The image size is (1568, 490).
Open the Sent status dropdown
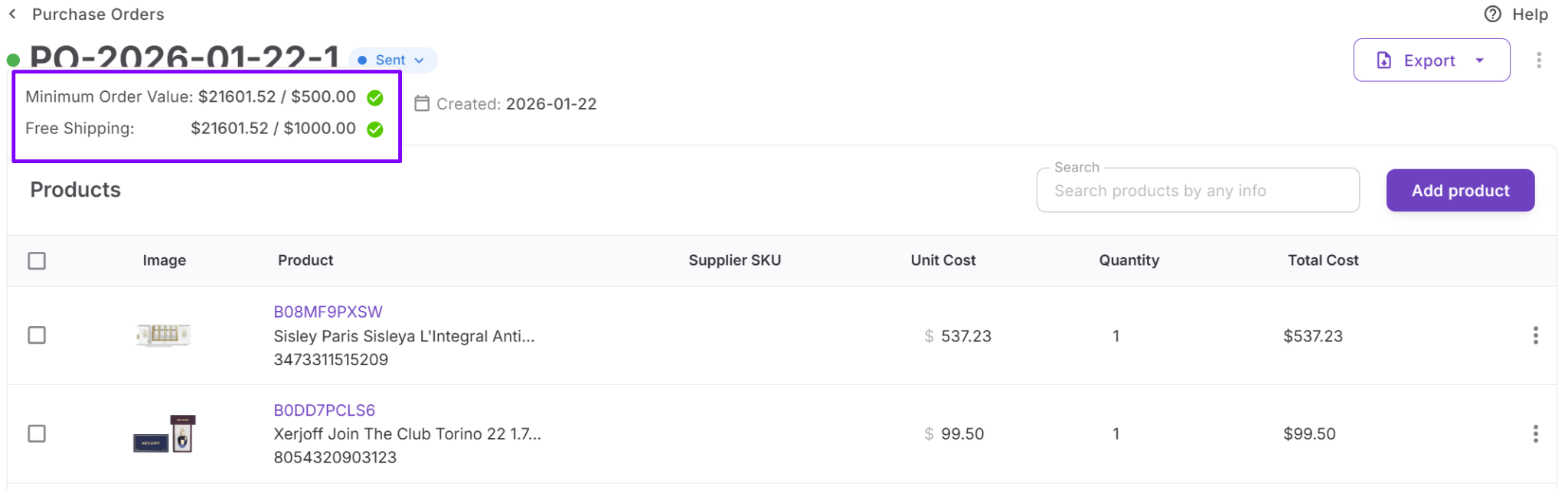coord(393,60)
